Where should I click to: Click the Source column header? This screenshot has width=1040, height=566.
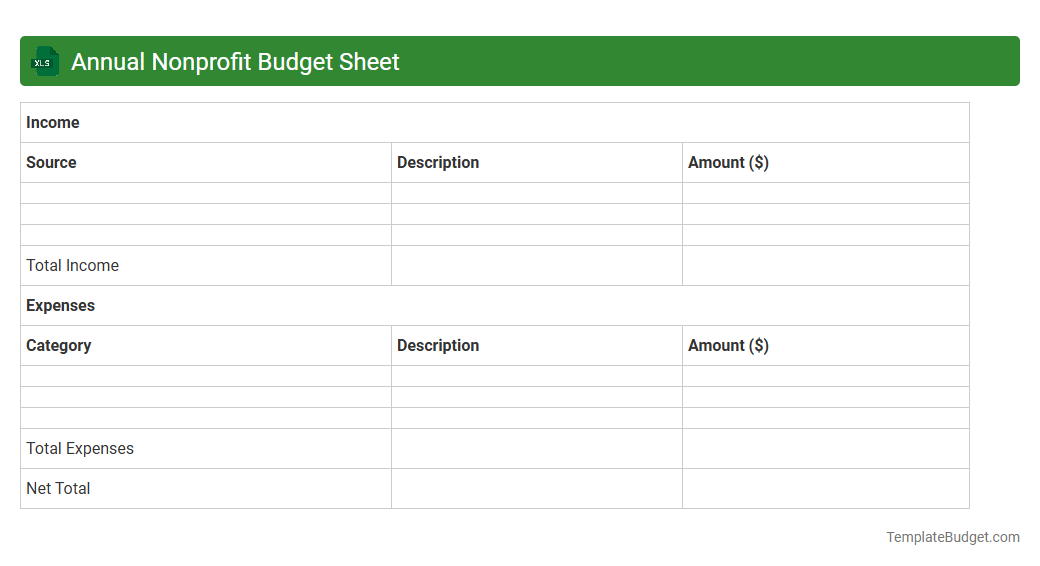click(51, 163)
